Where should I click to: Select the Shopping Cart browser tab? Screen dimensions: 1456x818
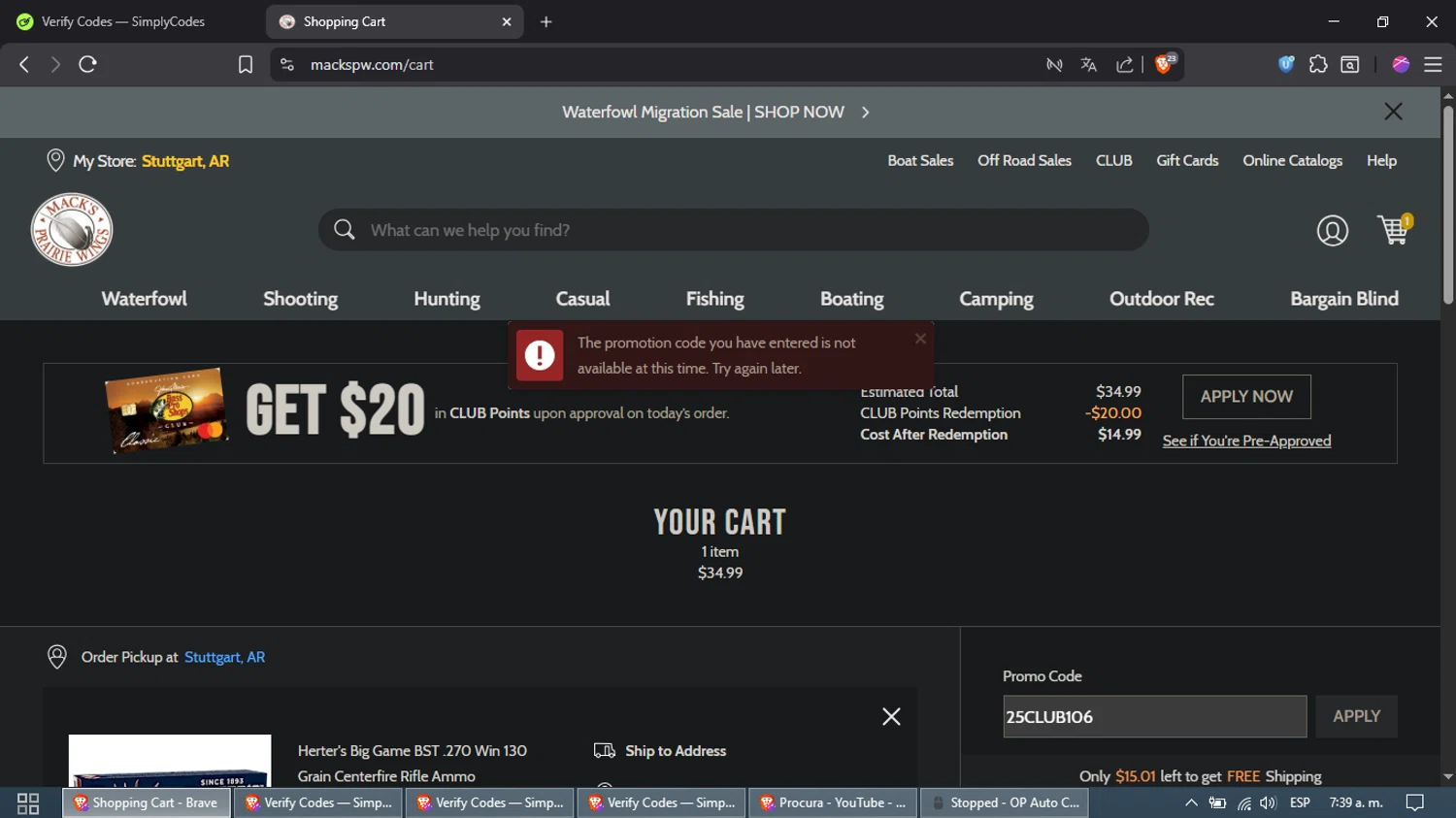[394, 21]
